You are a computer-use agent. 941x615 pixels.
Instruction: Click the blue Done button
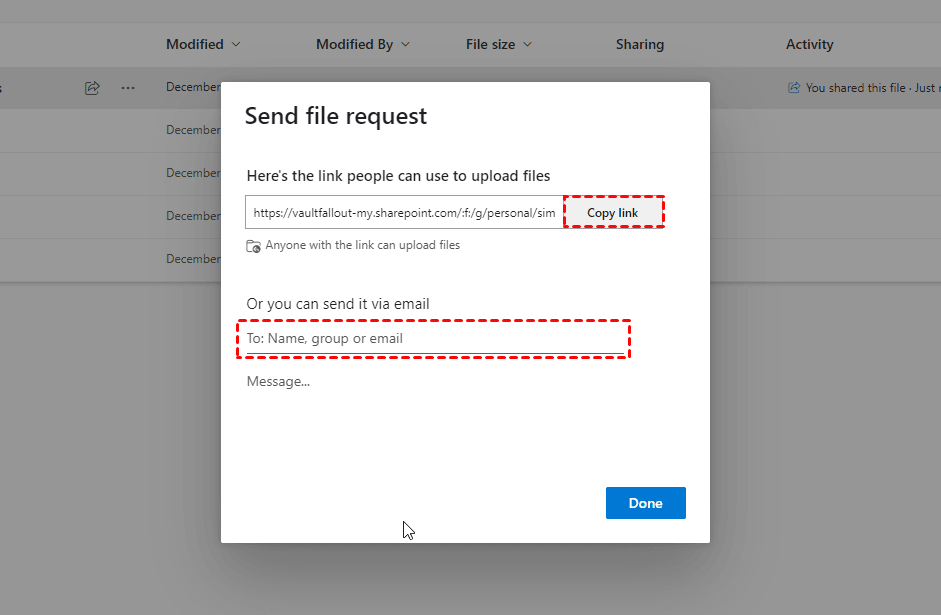[645, 503]
